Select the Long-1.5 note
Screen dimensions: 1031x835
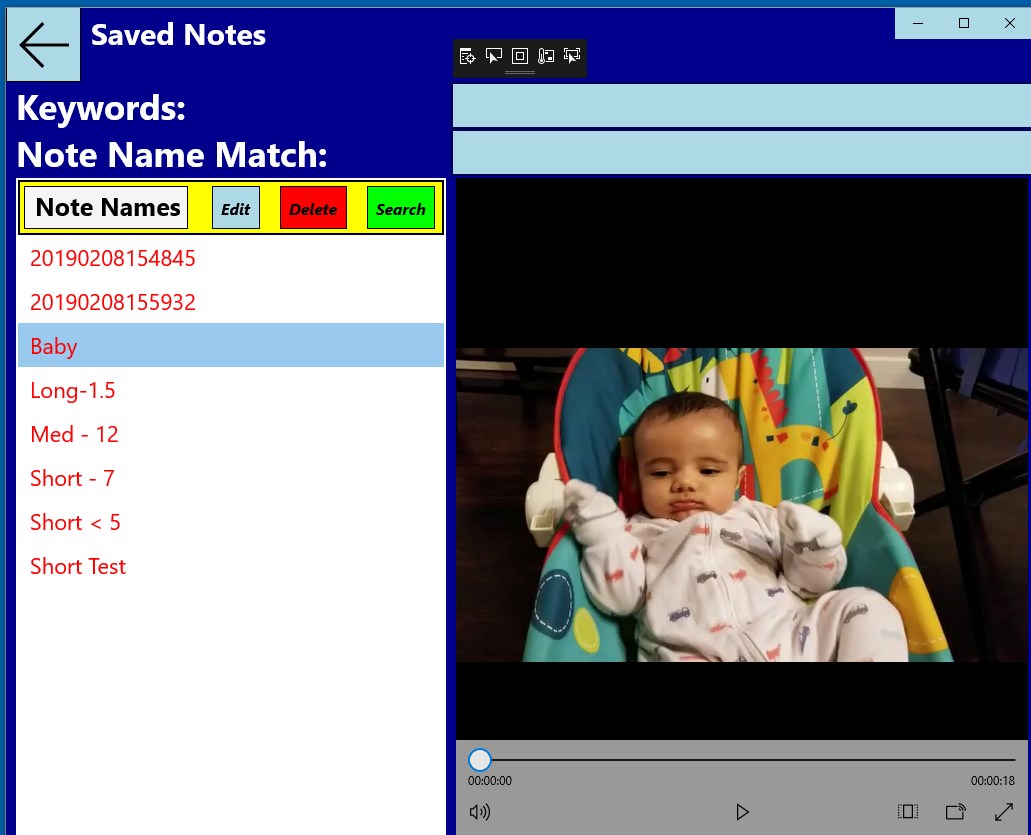231,389
